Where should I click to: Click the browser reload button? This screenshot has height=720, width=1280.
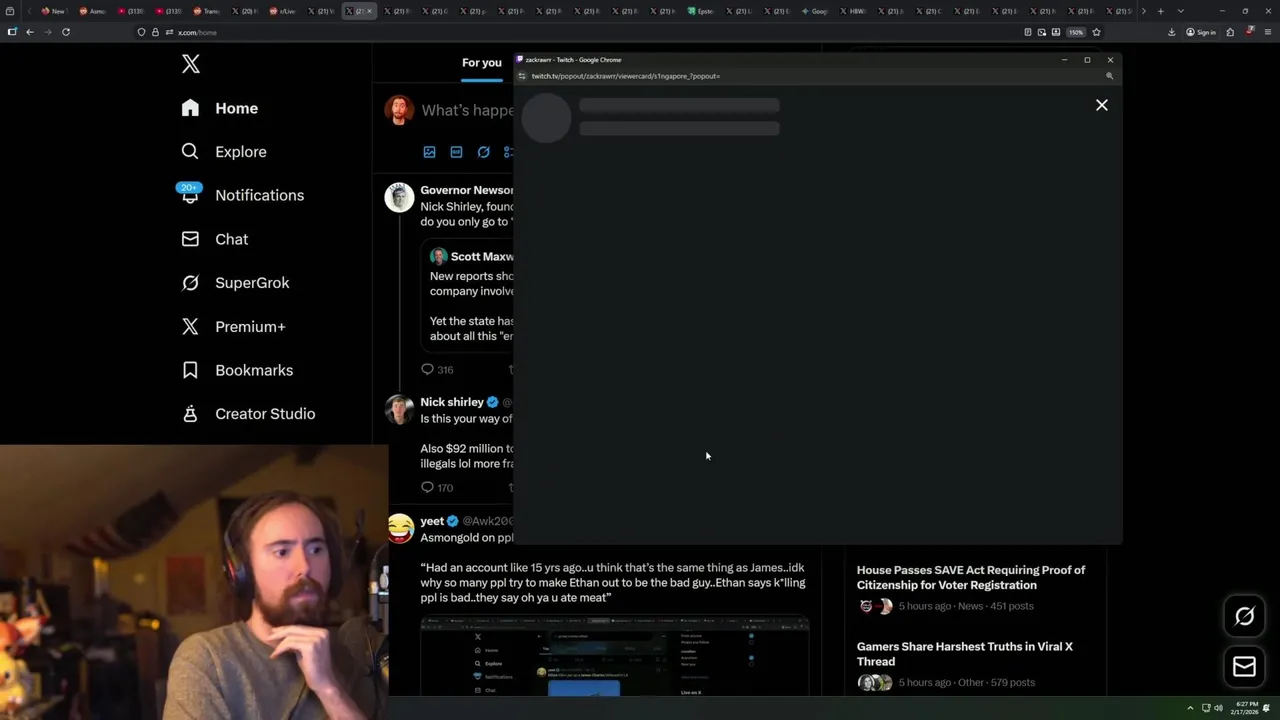(66, 32)
